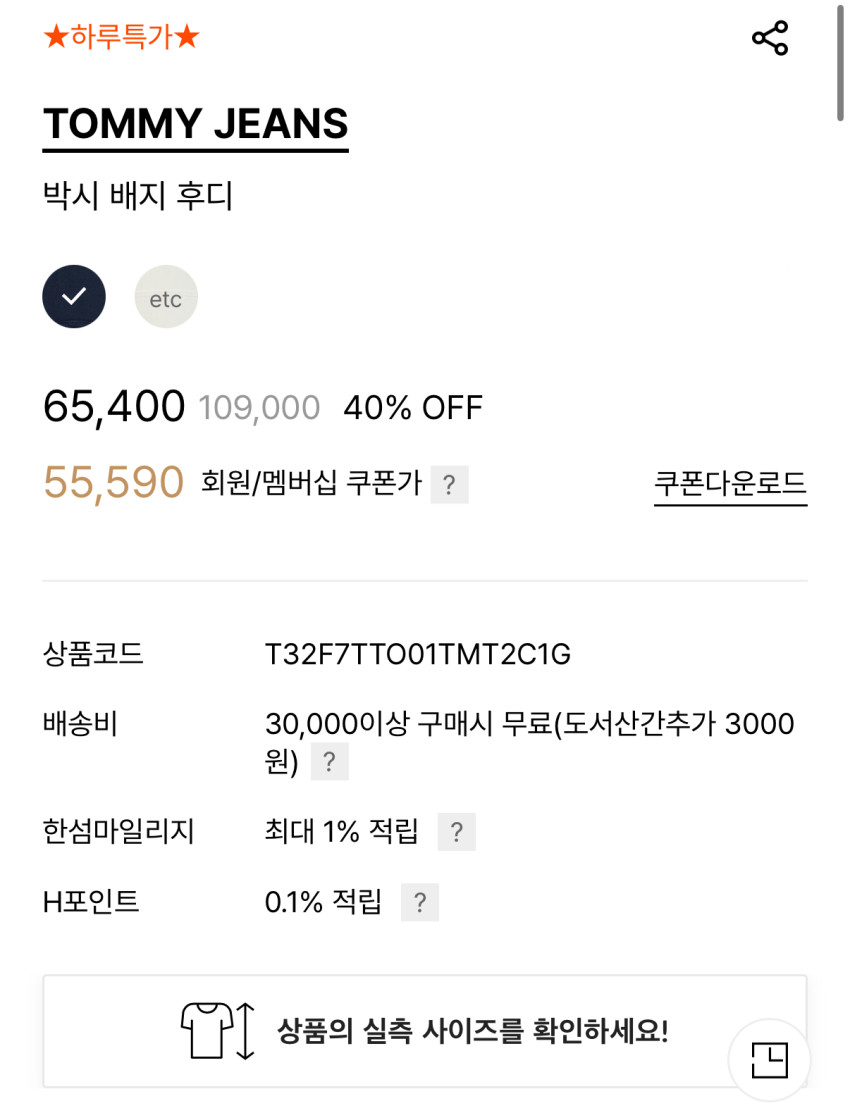Click the product code T32F7TTO01TMT2C1G
Screen dimensions: 850x1120
tap(417, 654)
